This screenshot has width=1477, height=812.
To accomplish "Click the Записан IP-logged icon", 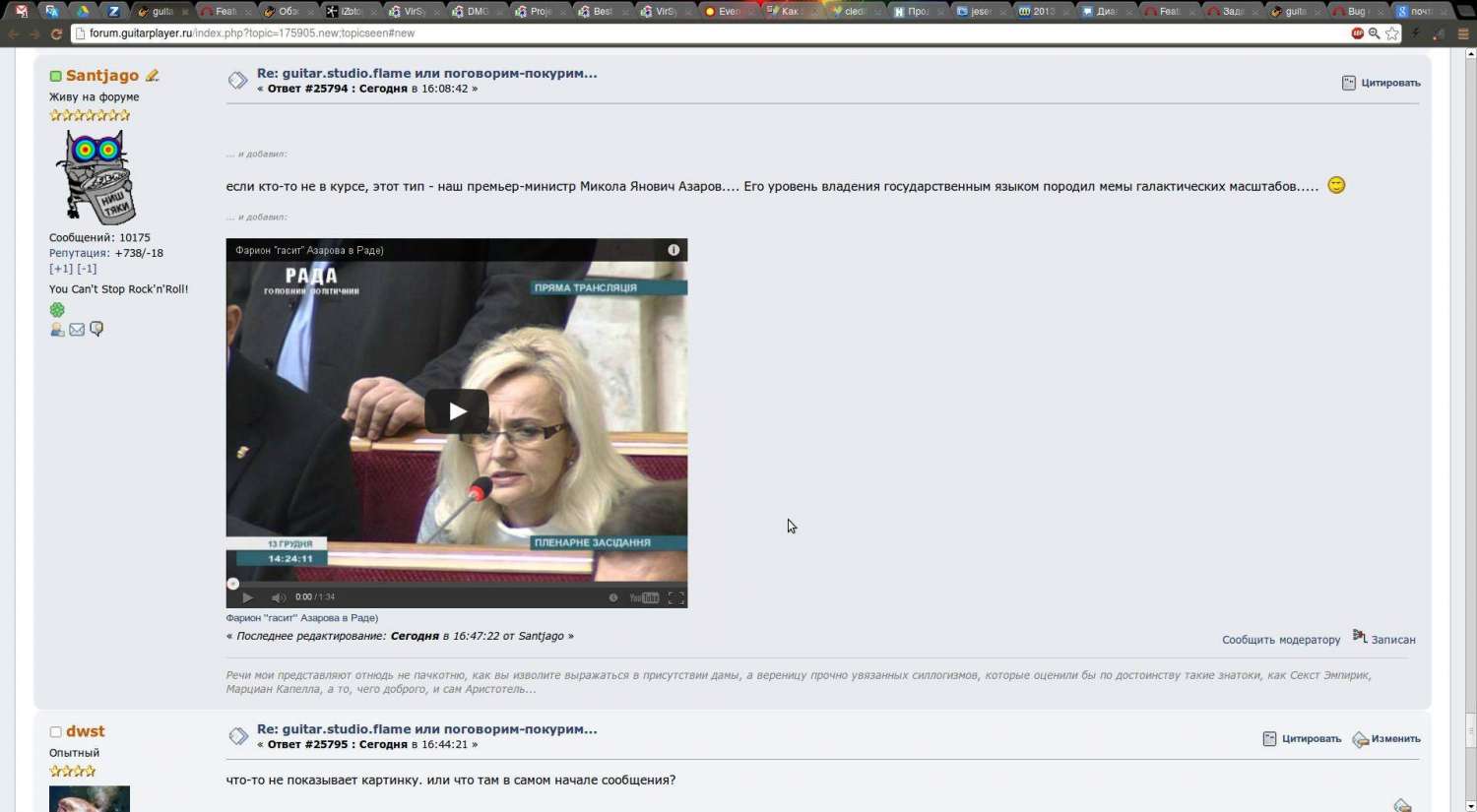I will point(1360,636).
